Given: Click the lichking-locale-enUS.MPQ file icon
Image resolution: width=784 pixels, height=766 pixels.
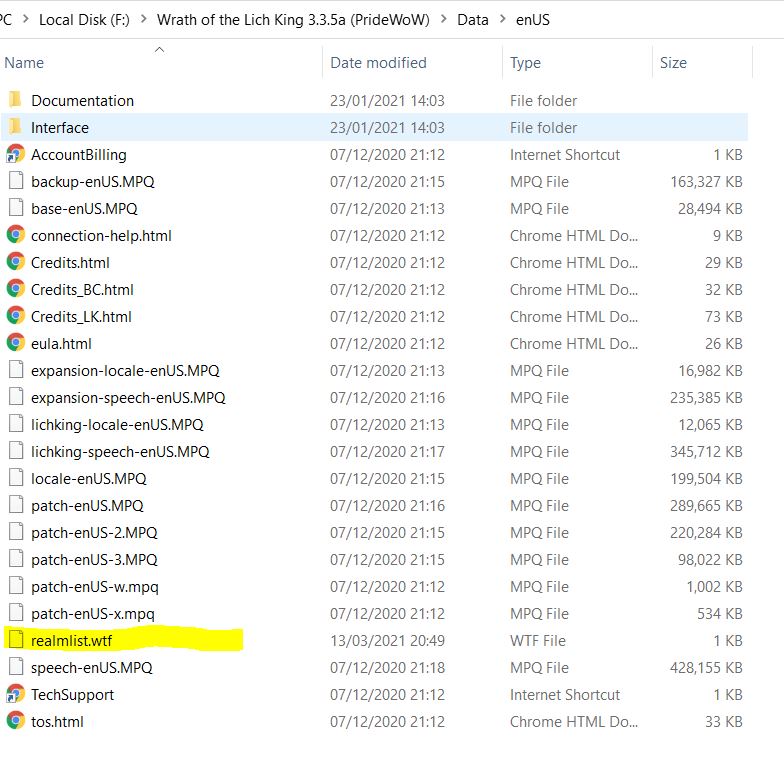Looking at the screenshot, I should point(16,424).
